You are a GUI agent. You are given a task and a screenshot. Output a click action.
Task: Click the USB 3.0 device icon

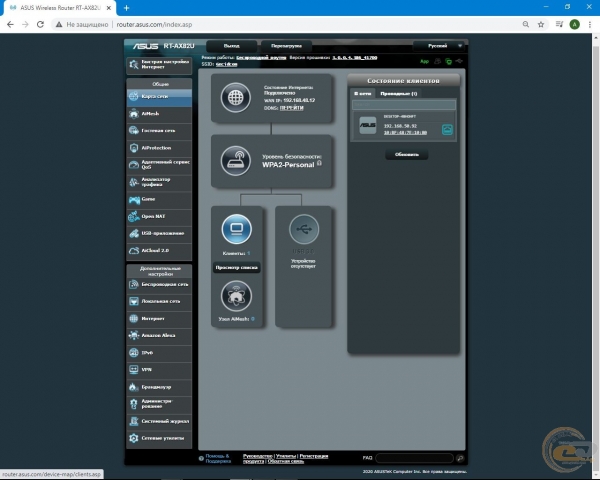tap(304, 229)
